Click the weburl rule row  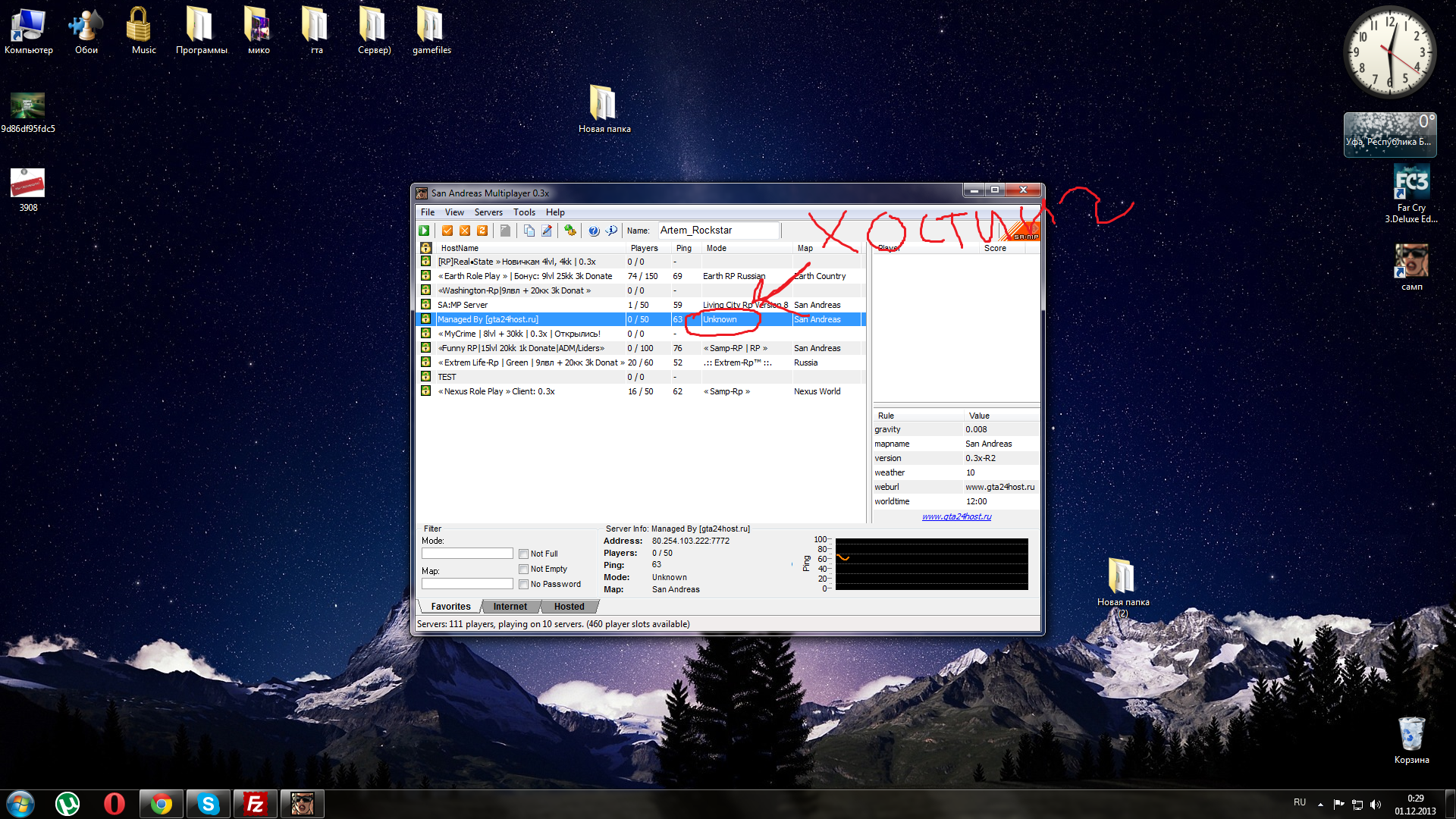point(955,487)
